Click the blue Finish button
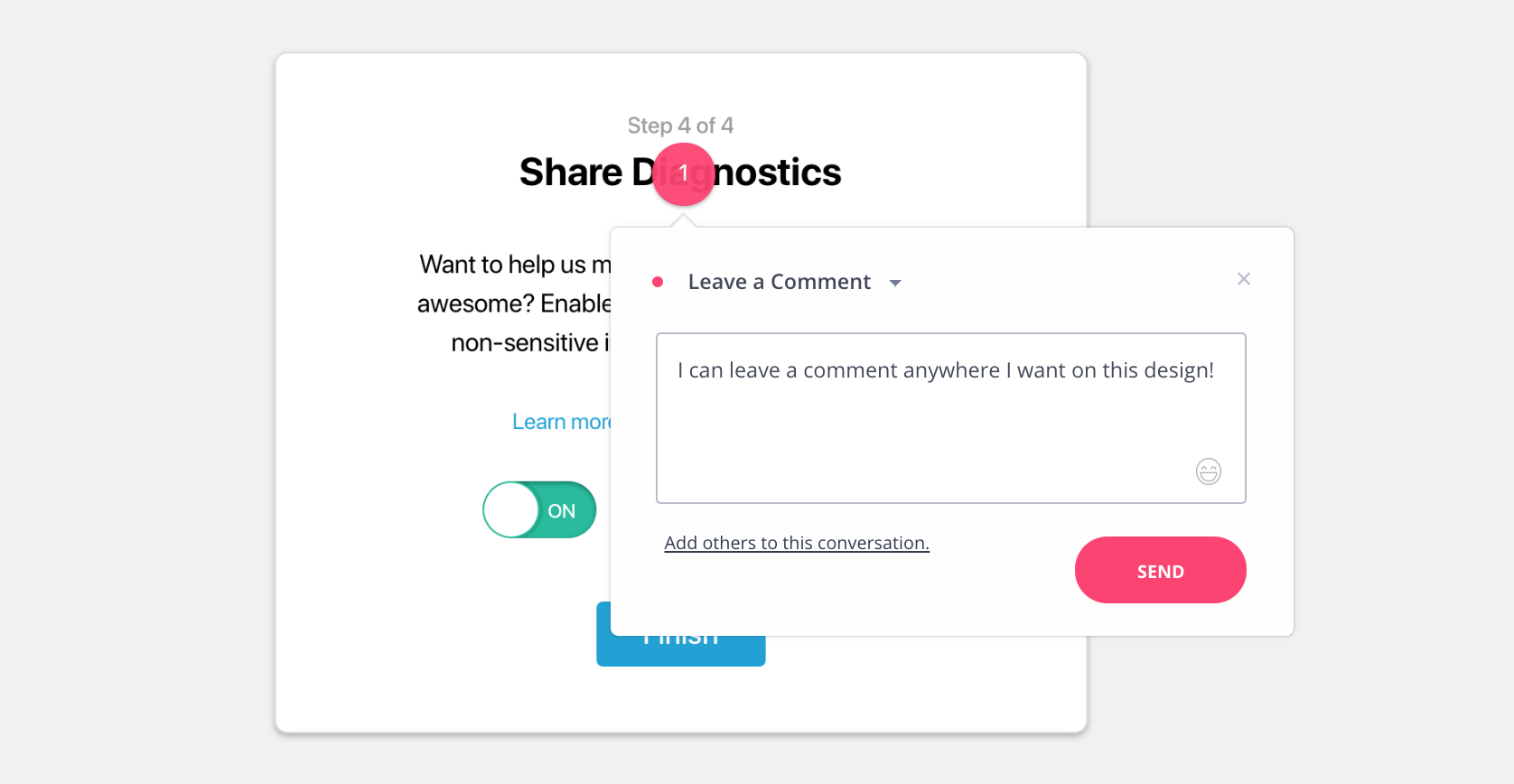 (681, 652)
